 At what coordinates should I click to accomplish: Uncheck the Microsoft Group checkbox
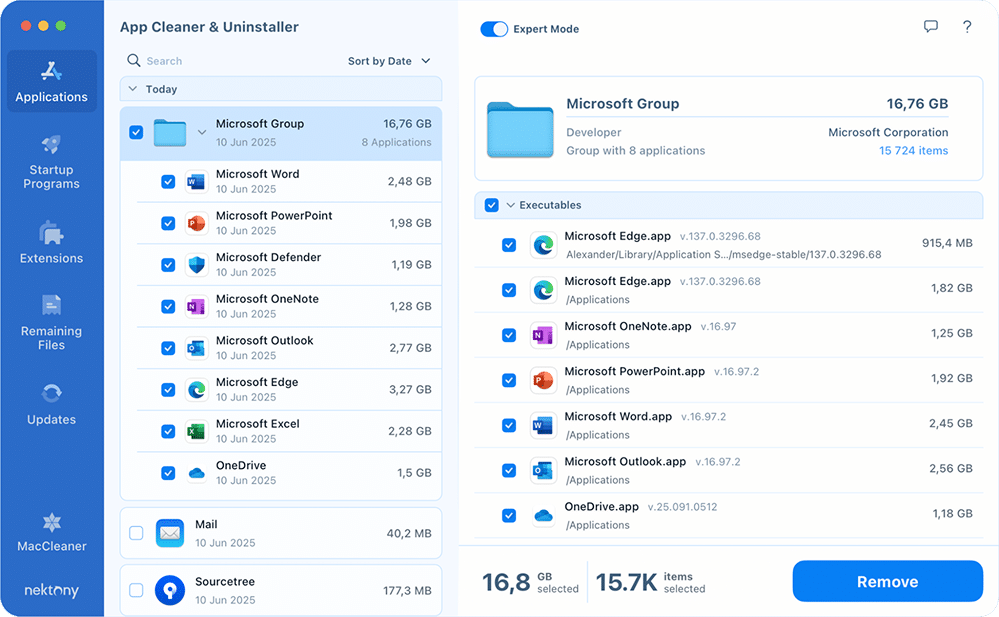tap(136, 133)
